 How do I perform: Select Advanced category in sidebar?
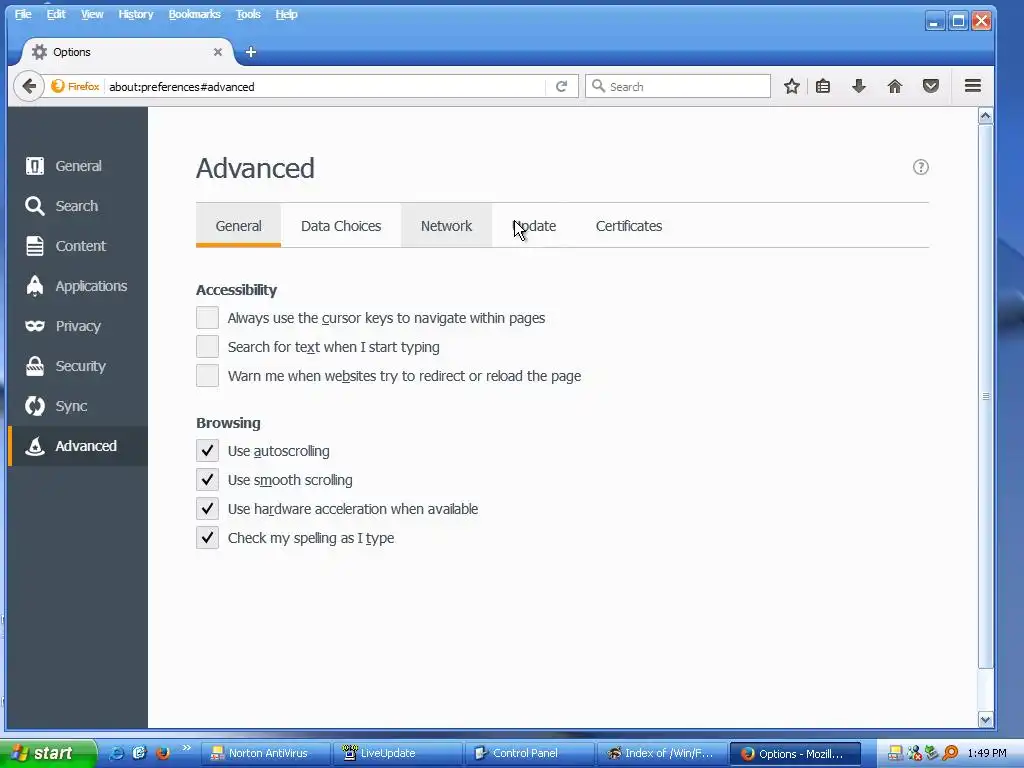pos(78,446)
